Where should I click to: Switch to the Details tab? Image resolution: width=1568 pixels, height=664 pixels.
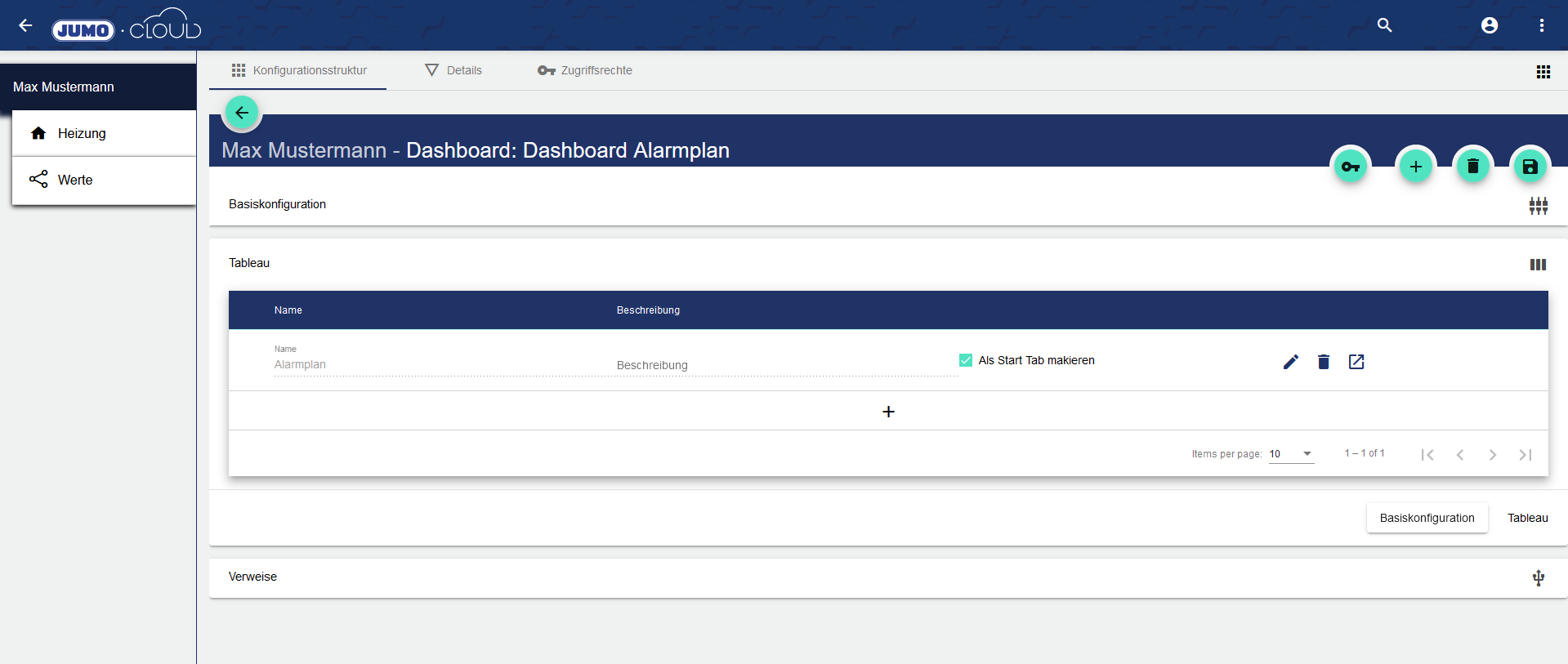[454, 70]
